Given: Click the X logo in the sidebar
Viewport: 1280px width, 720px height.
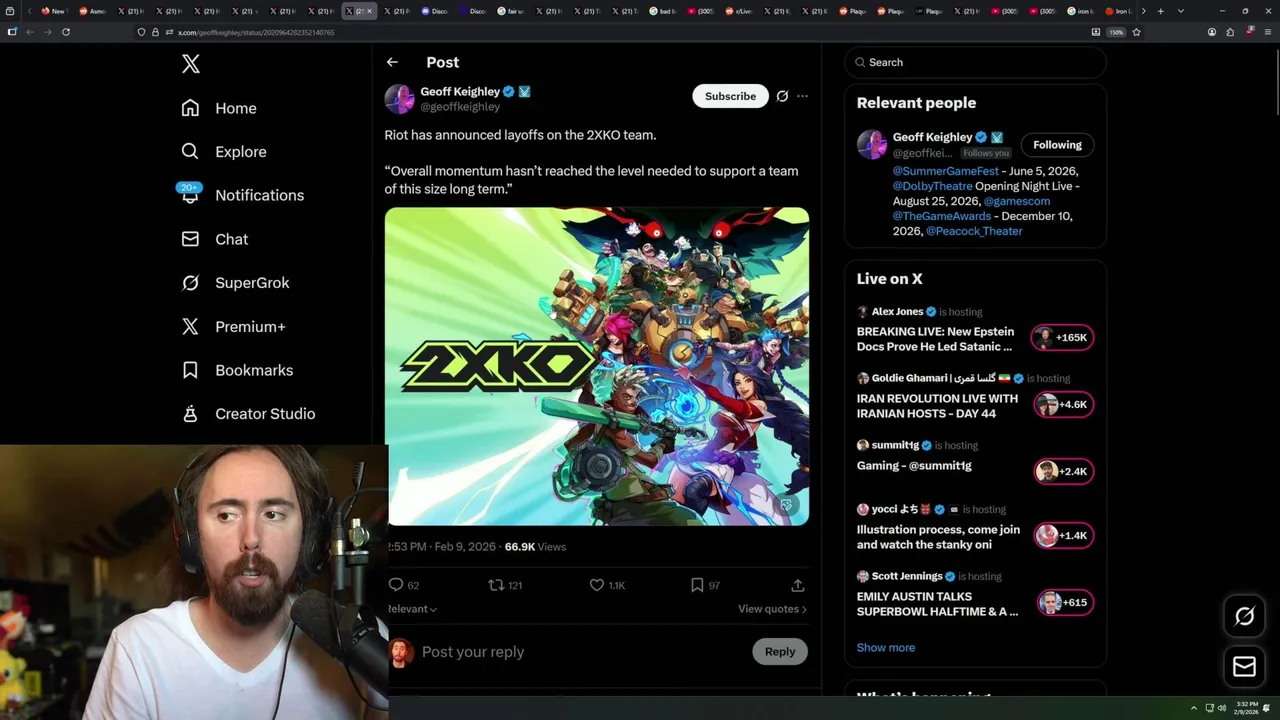Looking at the screenshot, I should pyautogui.click(x=191, y=64).
